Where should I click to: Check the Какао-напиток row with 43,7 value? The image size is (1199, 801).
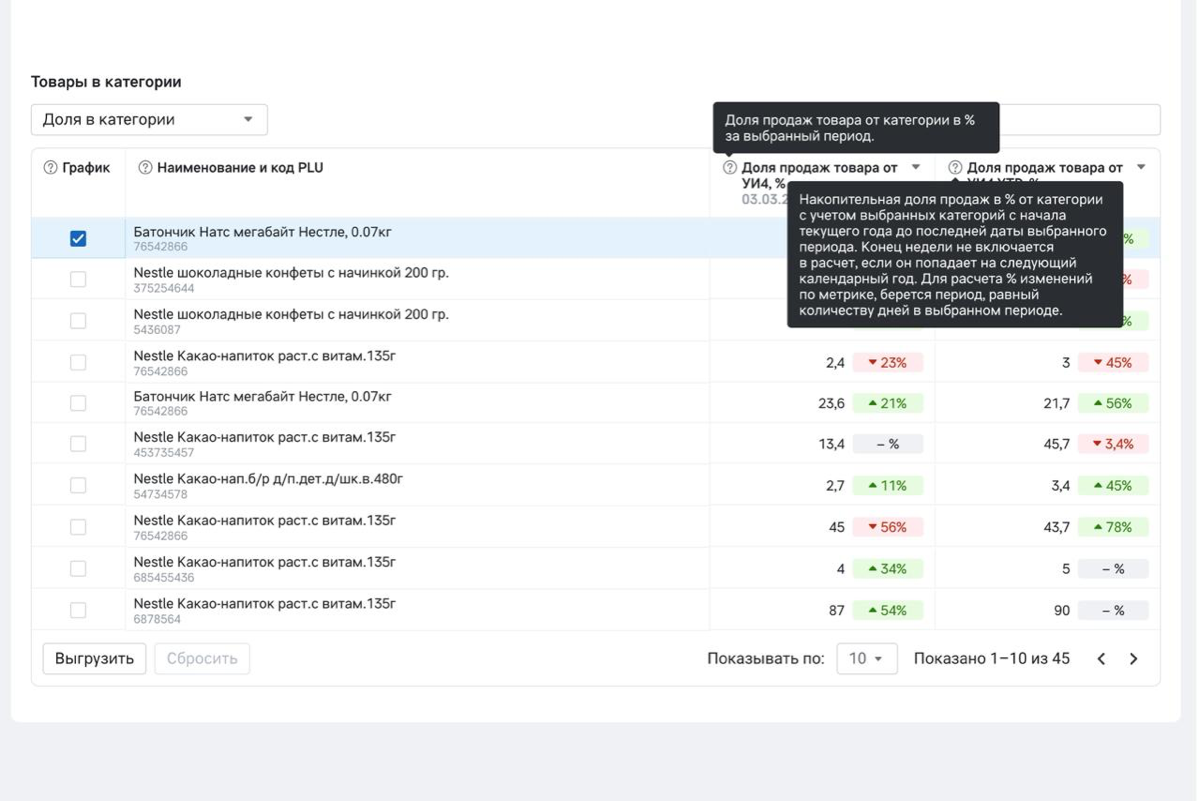pos(78,527)
